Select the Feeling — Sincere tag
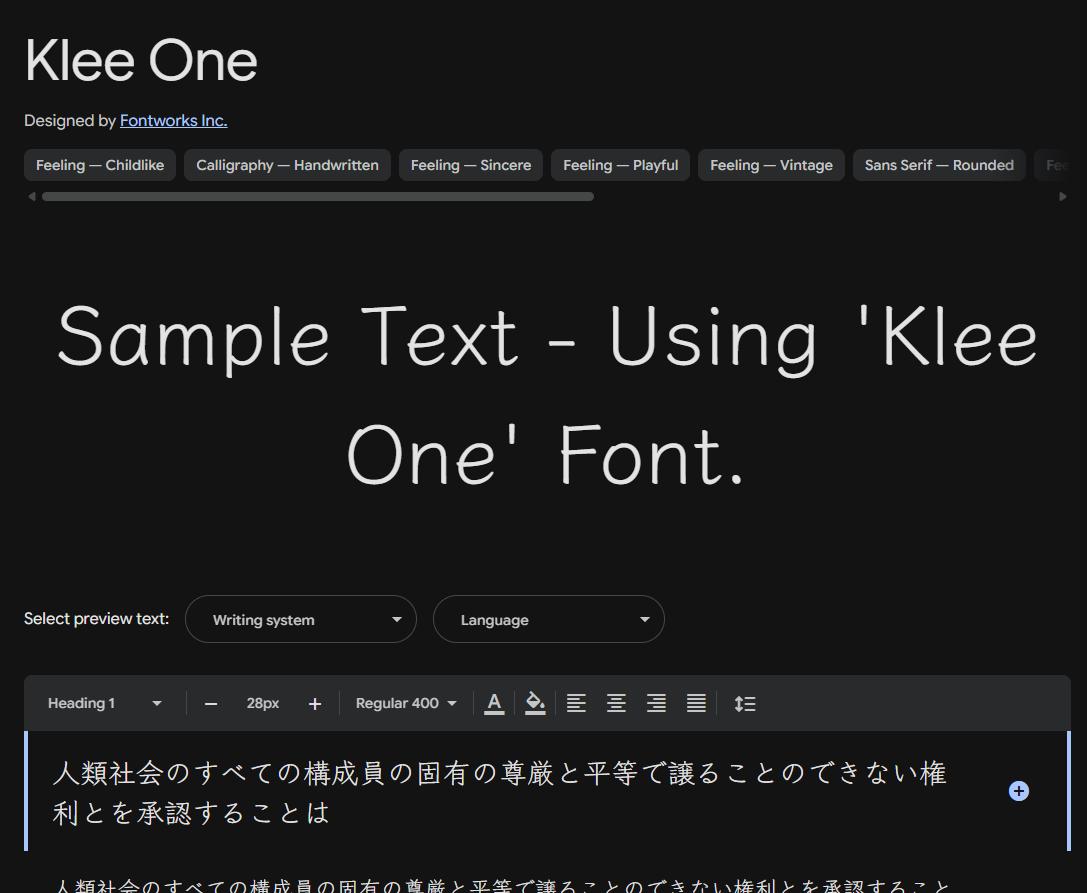 point(471,165)
